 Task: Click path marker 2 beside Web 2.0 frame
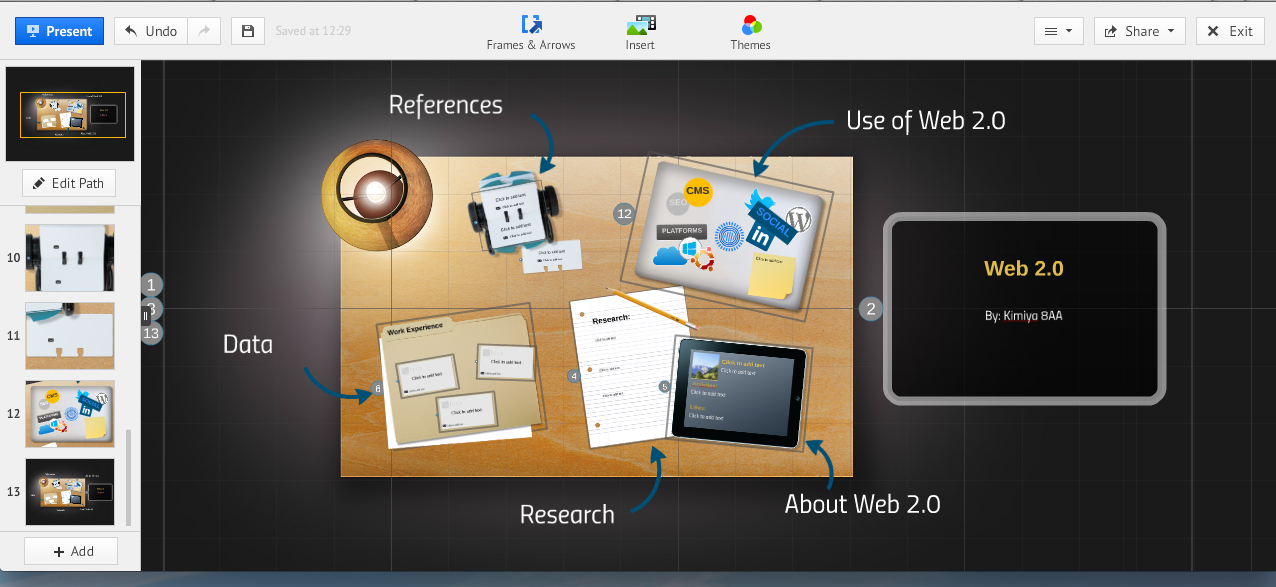(870, 309)
